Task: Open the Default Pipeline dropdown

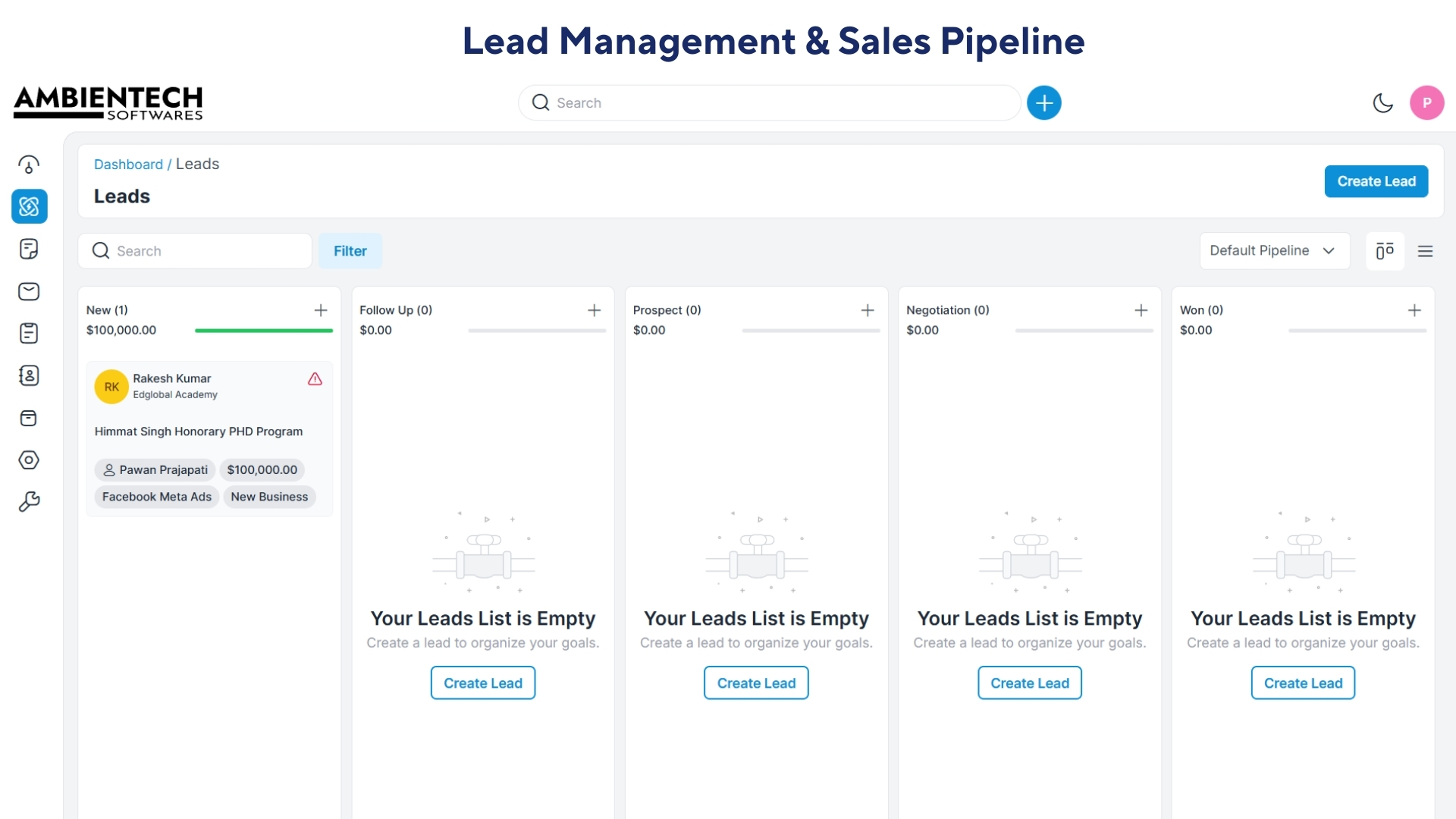Action: (1274, 250)
